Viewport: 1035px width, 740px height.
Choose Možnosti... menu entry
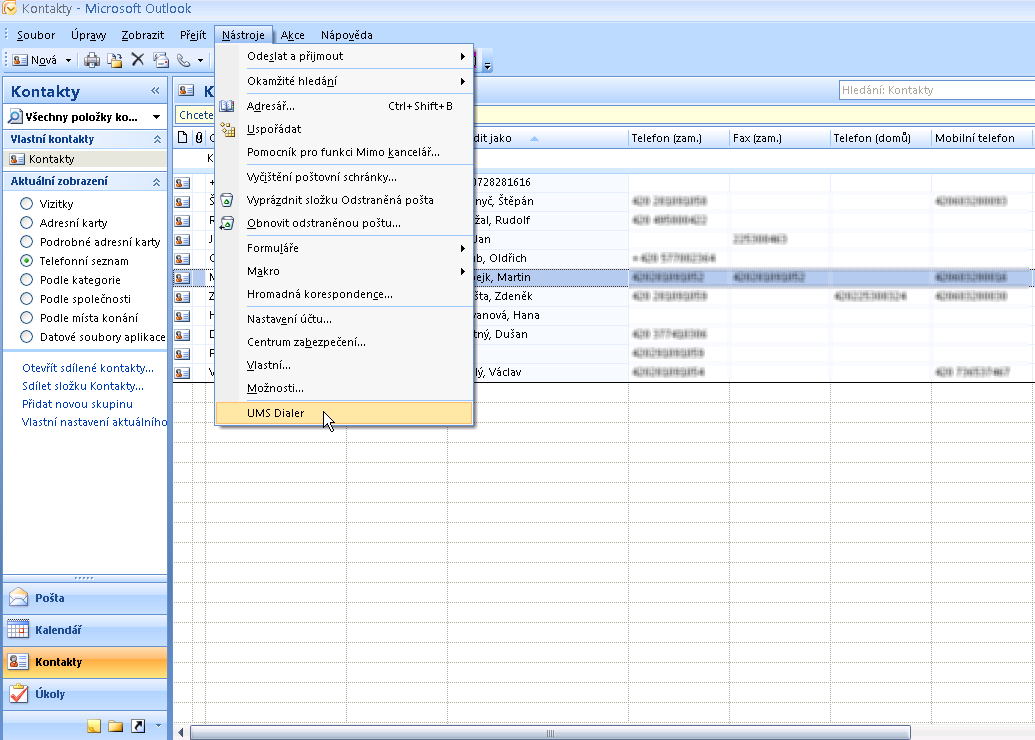pos(344,388)
